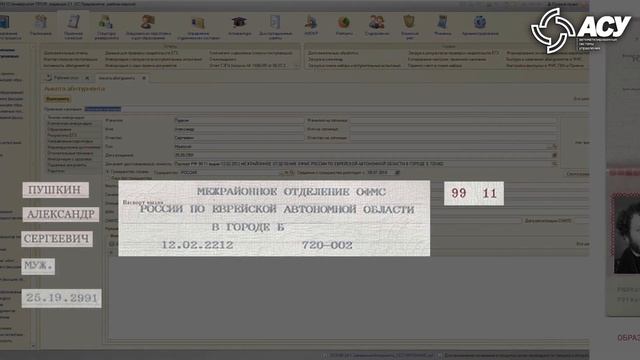Select Поданные документы in form sidebar

click(67, 165)
